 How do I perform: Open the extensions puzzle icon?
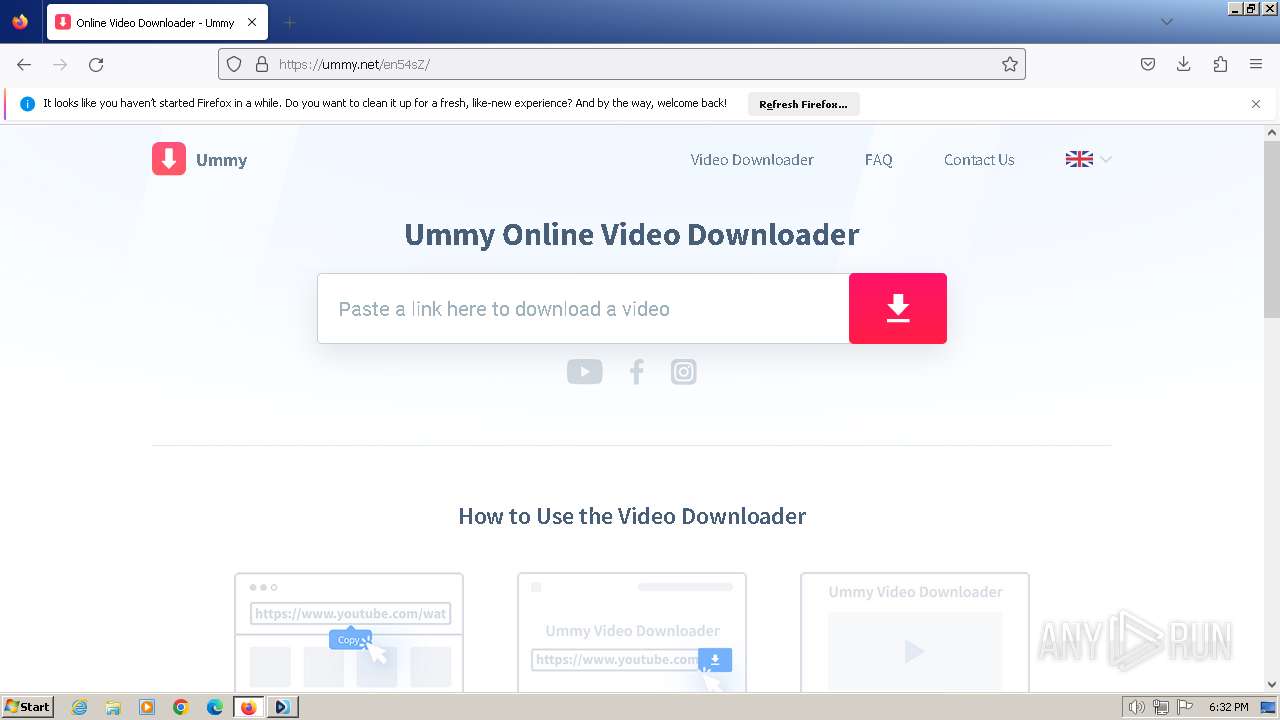(1220, 64)
